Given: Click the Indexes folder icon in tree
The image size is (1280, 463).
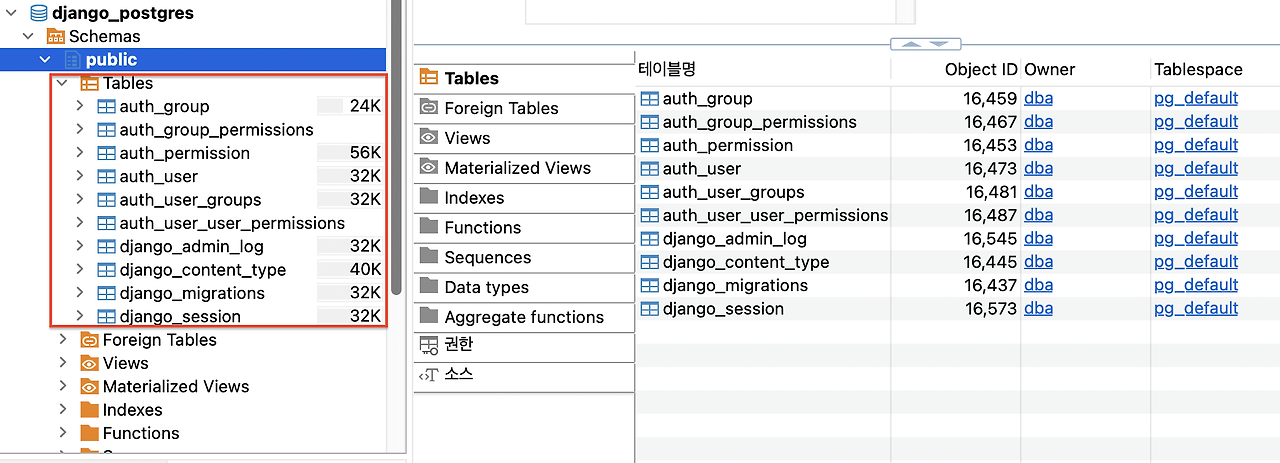Looking at the screenshot, I should pyautogui.click(x=89, y=410).
